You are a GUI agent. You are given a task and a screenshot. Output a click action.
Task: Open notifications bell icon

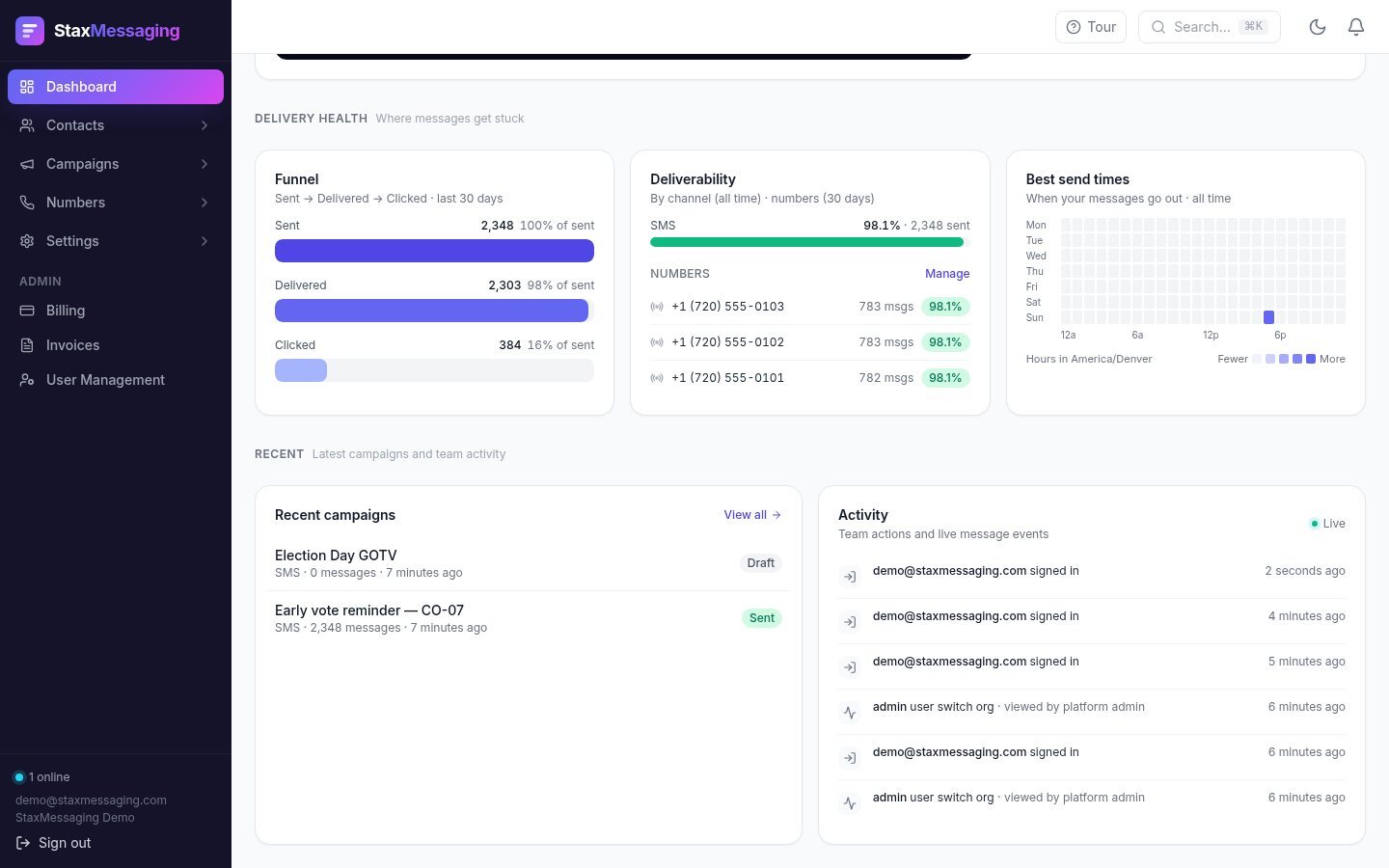1356,27
